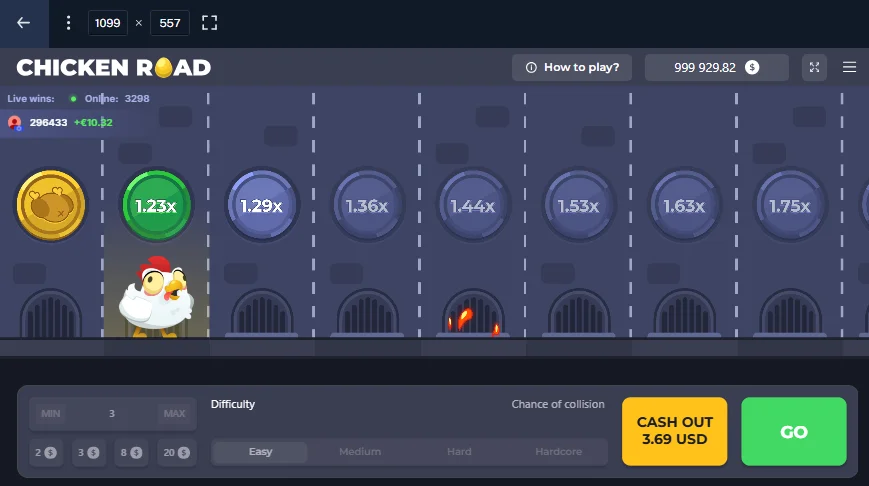Click the Chicken Road logo
869x486 pixels.
click(x=114, y=68)
